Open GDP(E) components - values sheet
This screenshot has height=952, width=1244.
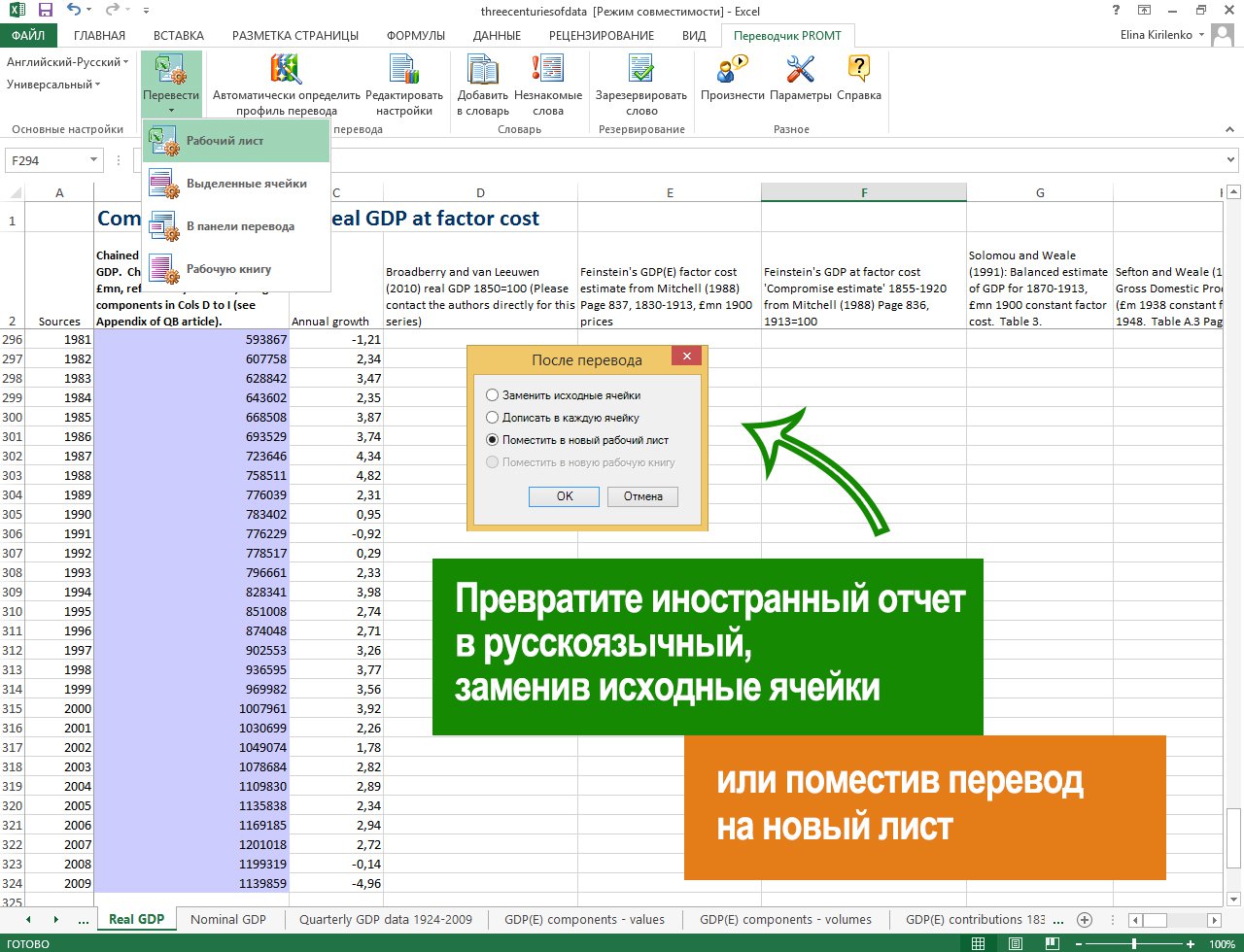(584, 919)
